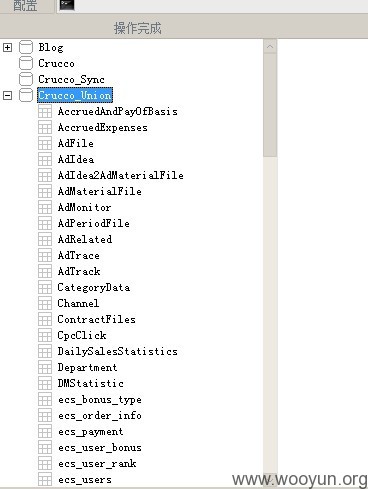Click the Crucco database cylinder icon
Screen dimensions: 368x489
click(x=26, y=63)
